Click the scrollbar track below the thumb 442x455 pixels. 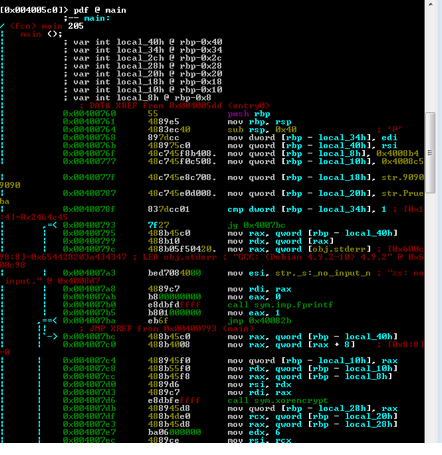click(x=430, y=317)
